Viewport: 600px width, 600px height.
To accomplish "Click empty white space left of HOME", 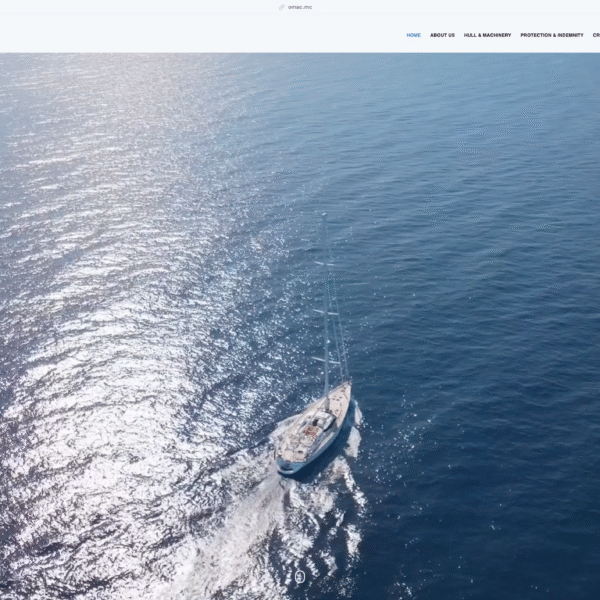I will [200, 35].
